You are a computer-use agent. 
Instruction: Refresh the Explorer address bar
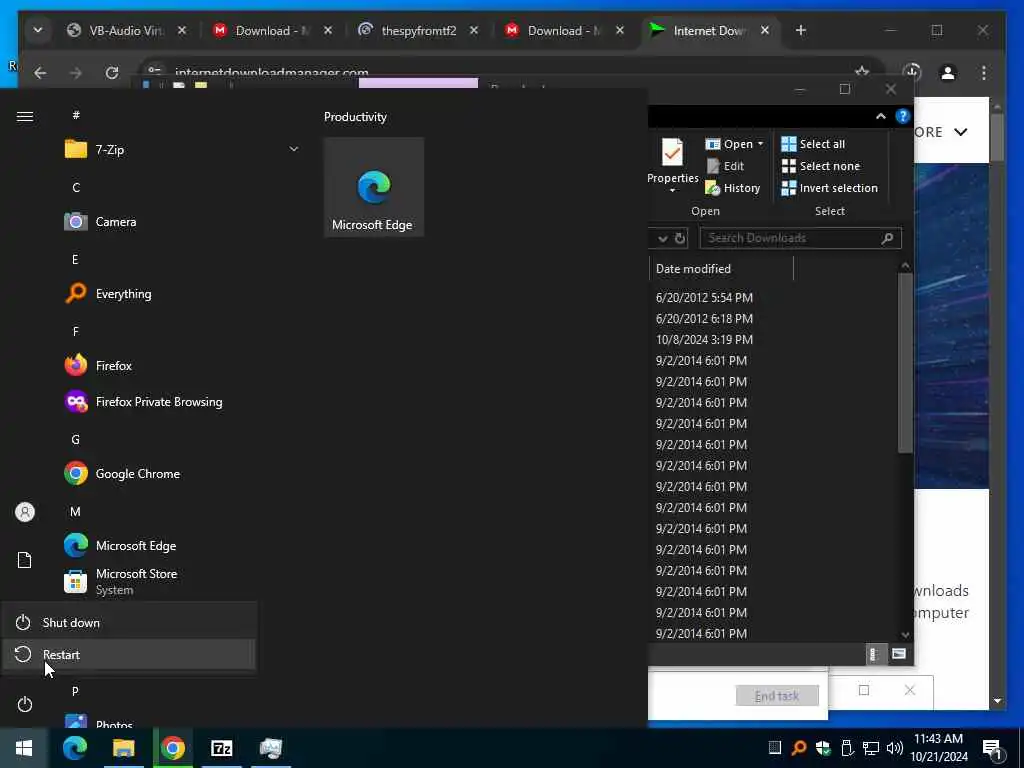point(680,238)
